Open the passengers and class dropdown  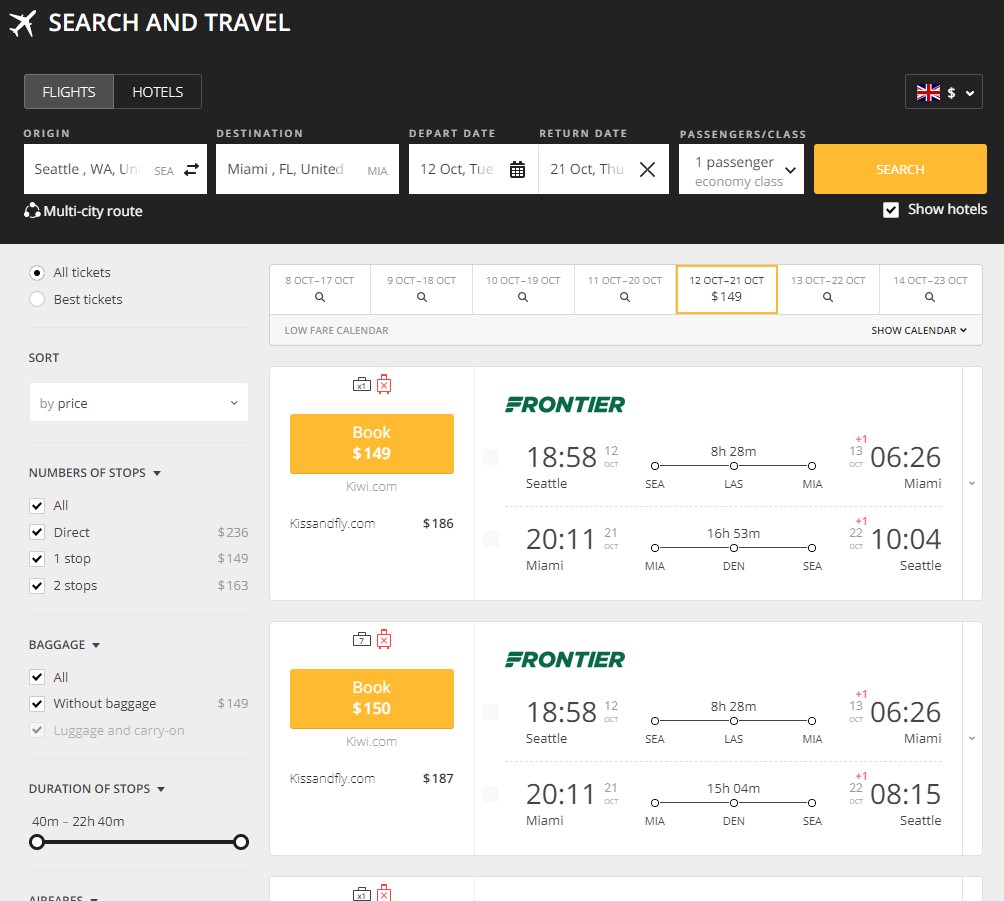point(742,170)
